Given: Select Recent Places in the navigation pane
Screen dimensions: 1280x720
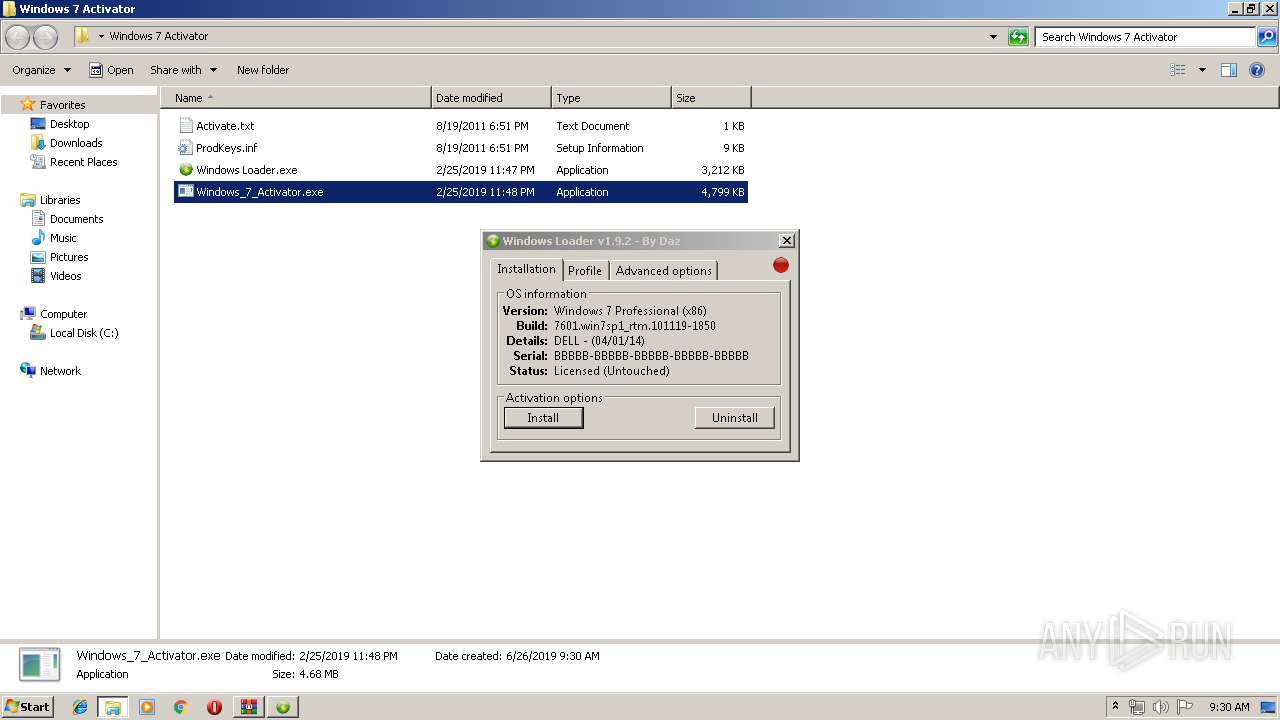Looking at the screenshot, I should click(83, 162).
